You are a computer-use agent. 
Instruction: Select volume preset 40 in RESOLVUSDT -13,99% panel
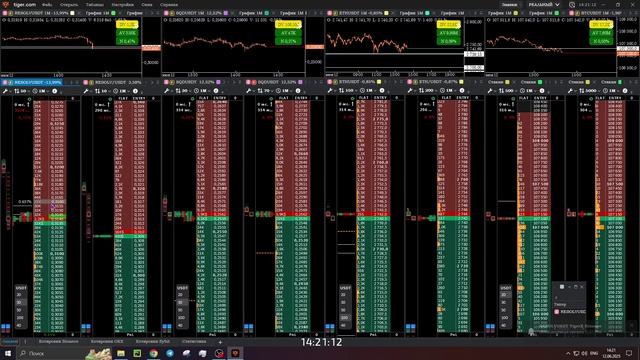tap(20, 325)
